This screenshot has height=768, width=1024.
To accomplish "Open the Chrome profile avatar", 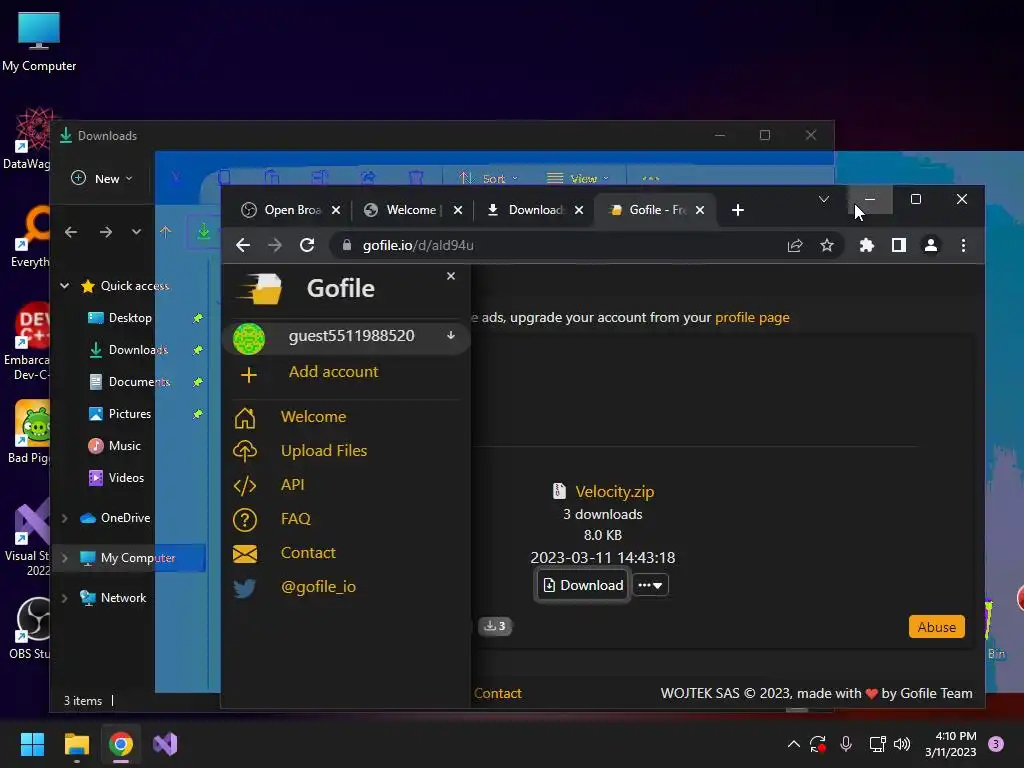I will (931, 246).
